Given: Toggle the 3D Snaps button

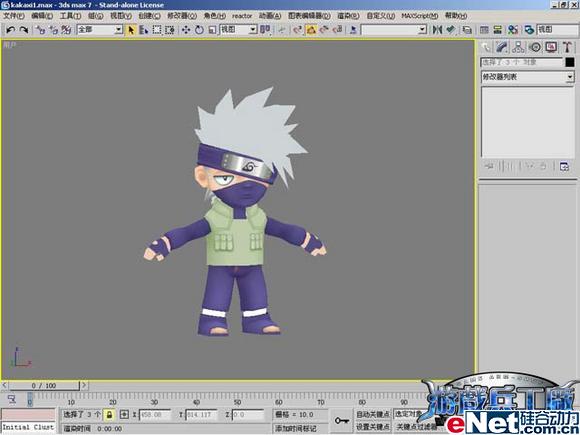Looking at the screenshot, I should 298,30.
